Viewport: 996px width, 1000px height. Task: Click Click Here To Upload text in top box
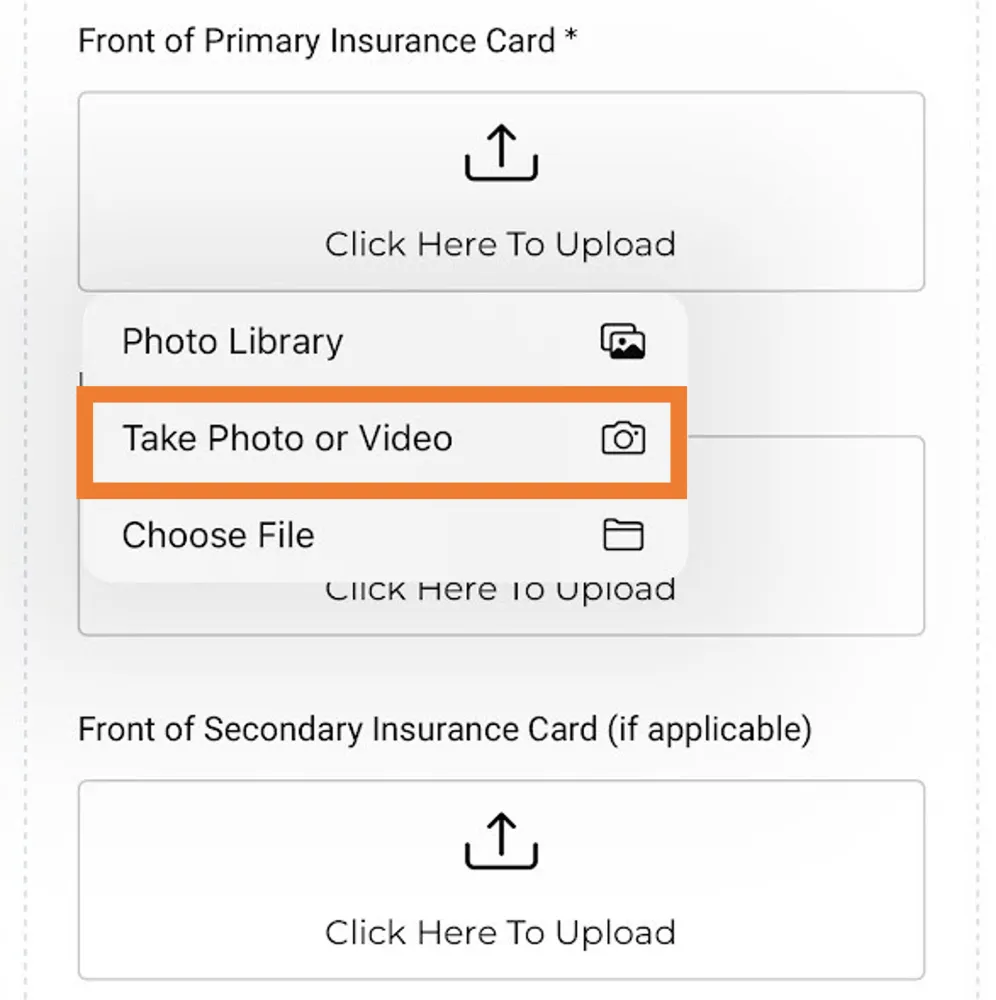[501, 244]
